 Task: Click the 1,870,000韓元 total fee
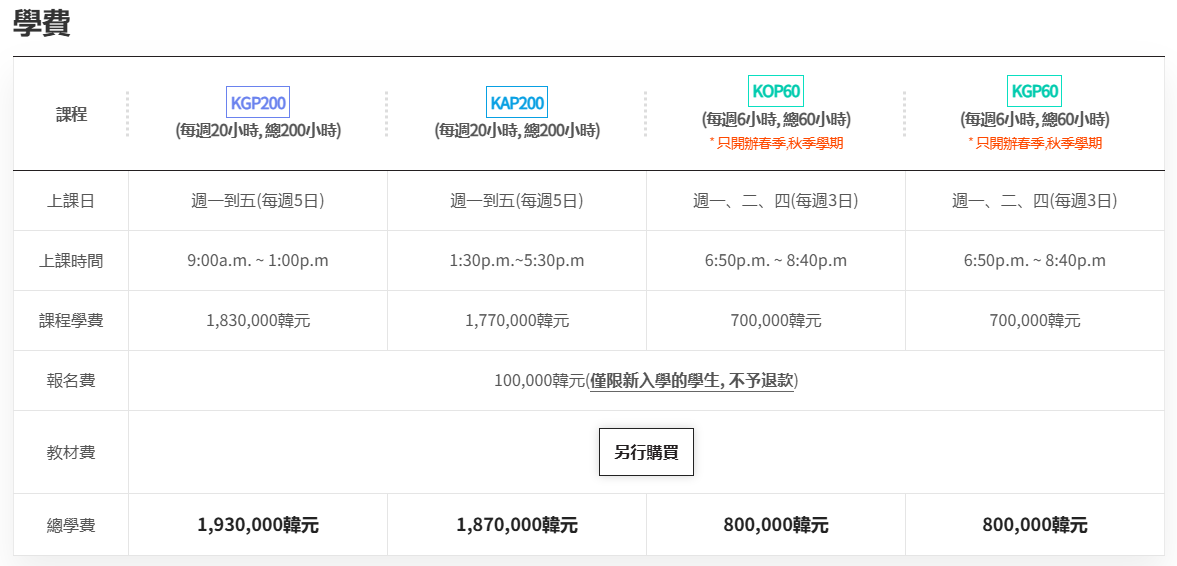pyautogui.click(x=517, y=525)
